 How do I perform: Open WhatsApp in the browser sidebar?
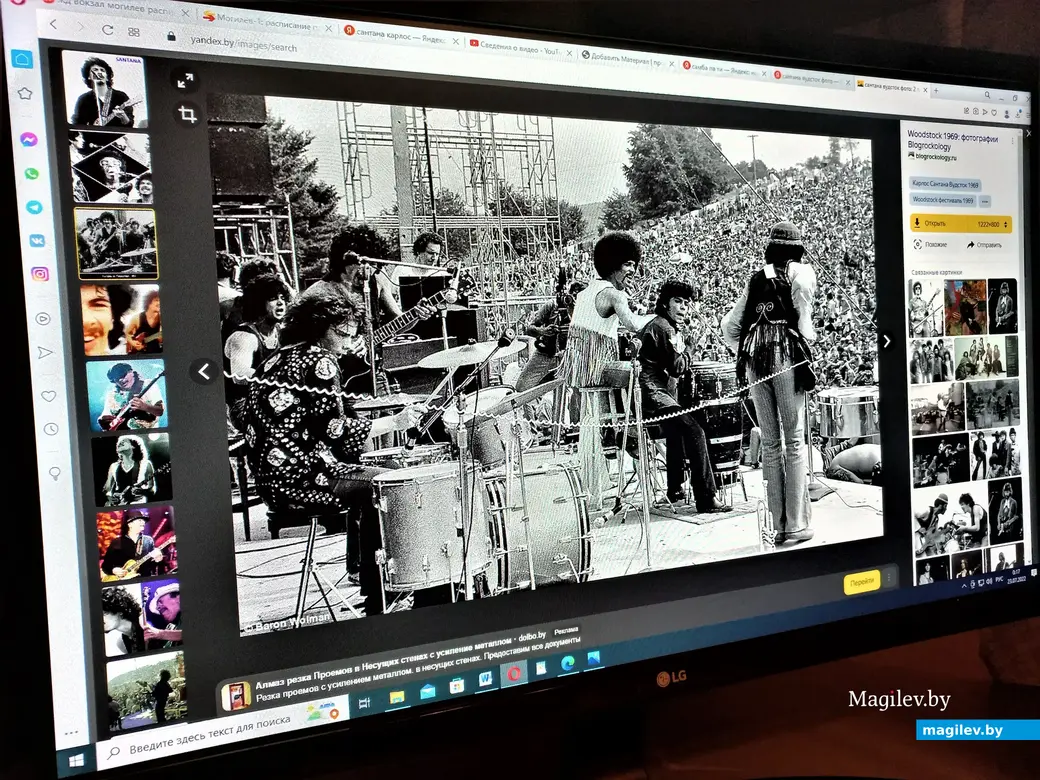click(32, 173)
